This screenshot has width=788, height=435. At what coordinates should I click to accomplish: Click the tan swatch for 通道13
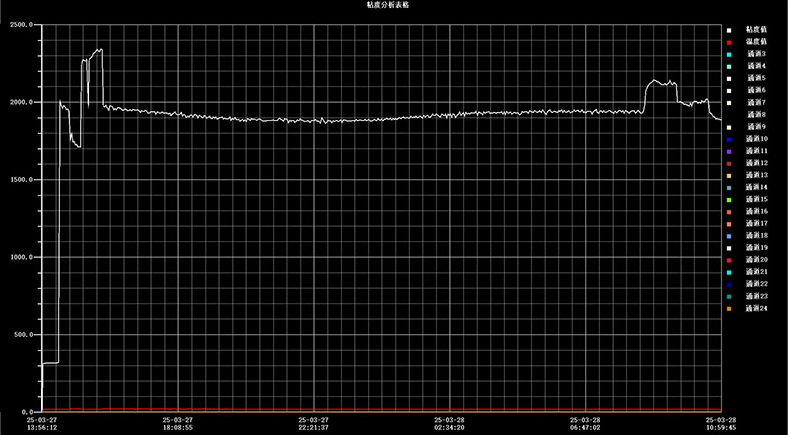pyautogui.click(x=729, y=176)
